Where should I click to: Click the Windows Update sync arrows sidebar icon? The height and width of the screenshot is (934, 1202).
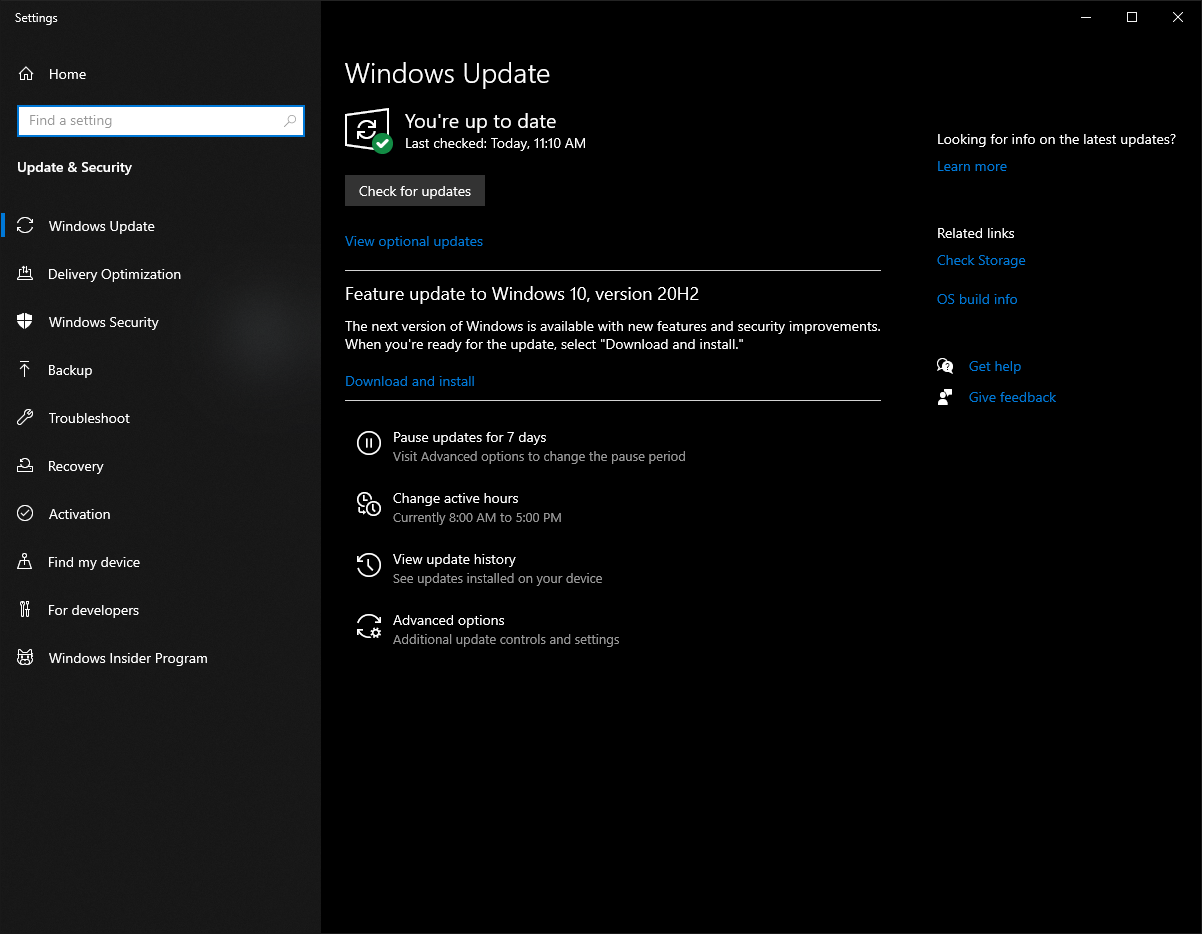(x=26, y=226)
